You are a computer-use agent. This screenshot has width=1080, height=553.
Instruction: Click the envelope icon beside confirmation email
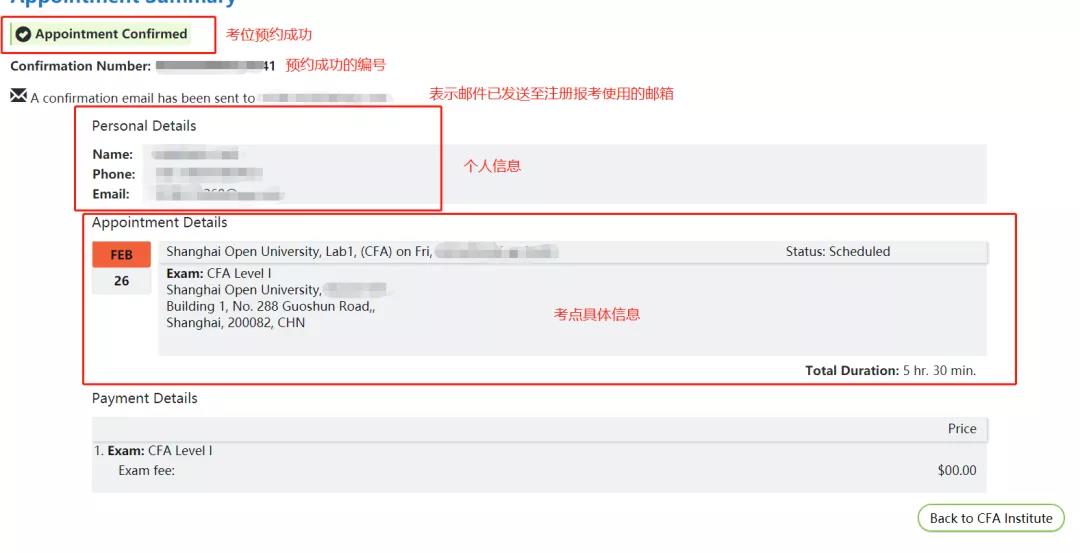pos(19,95)
